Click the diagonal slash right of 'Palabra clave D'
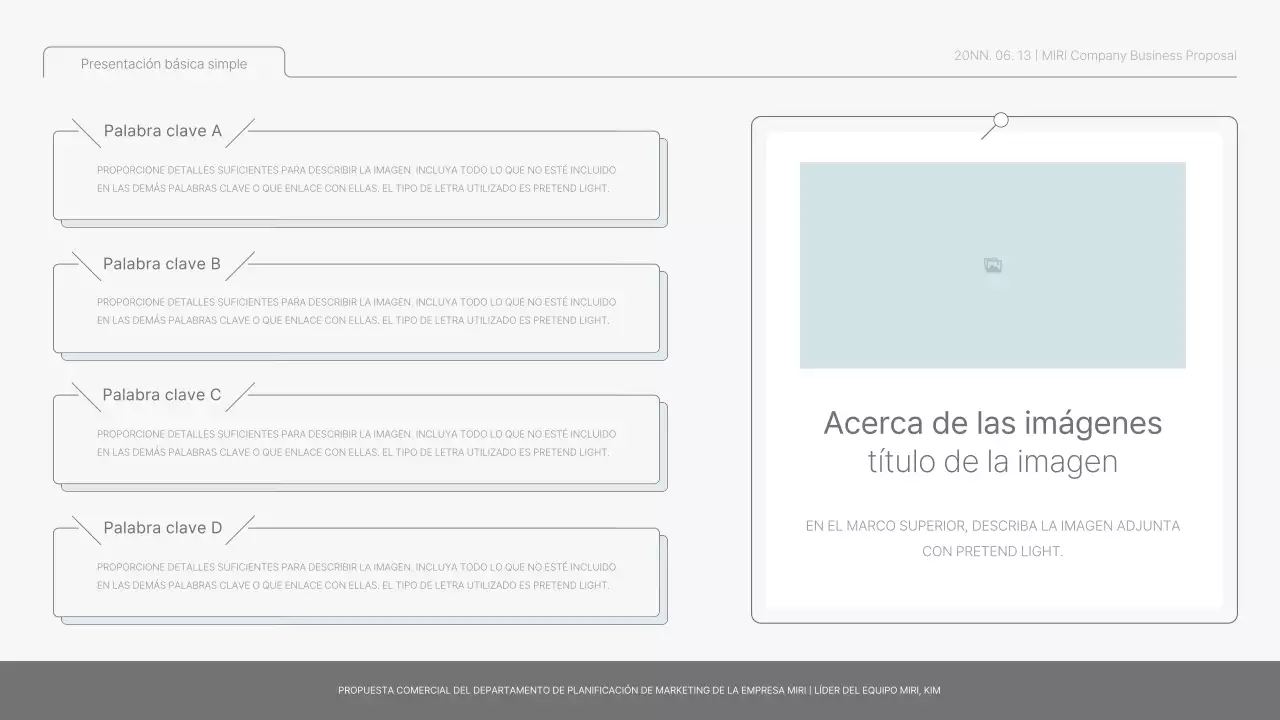The image size is (1280, 720). point(240,530)
